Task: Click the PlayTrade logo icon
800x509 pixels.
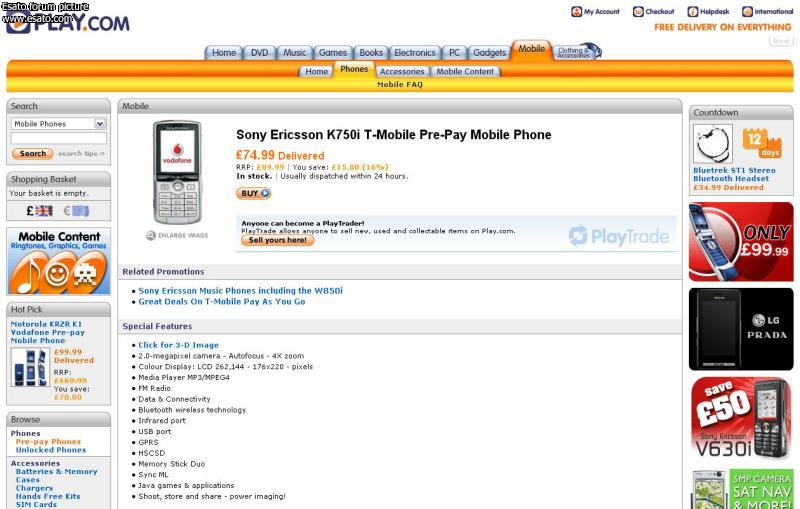Action: pyautogui.click(x=578, y=236)
